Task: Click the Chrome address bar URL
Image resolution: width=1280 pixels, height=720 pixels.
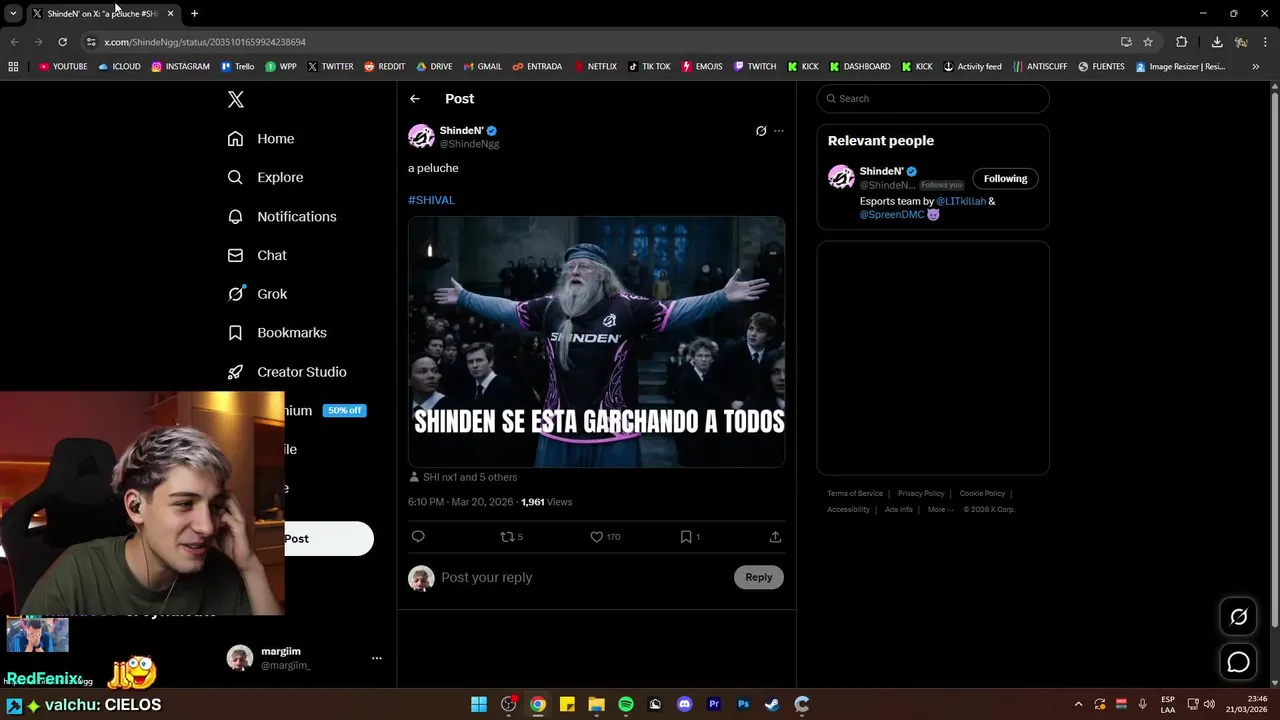Action: 205,42
